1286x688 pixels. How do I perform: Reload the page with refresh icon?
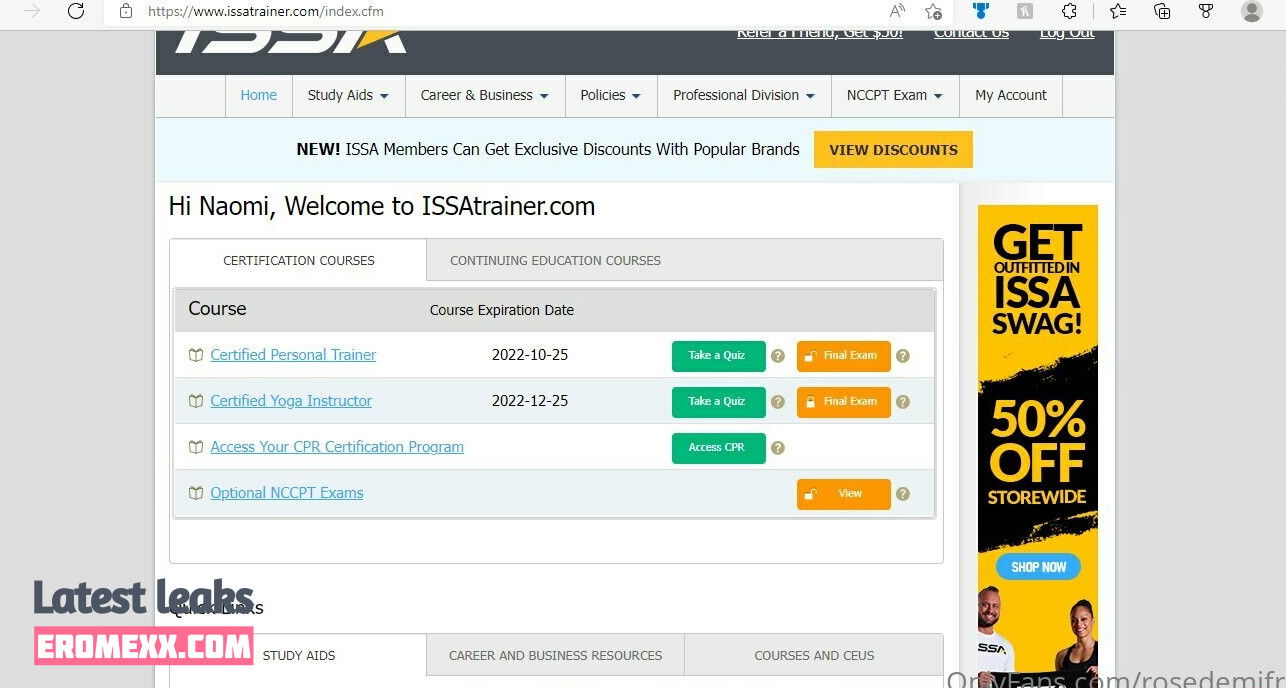[76, 11]
